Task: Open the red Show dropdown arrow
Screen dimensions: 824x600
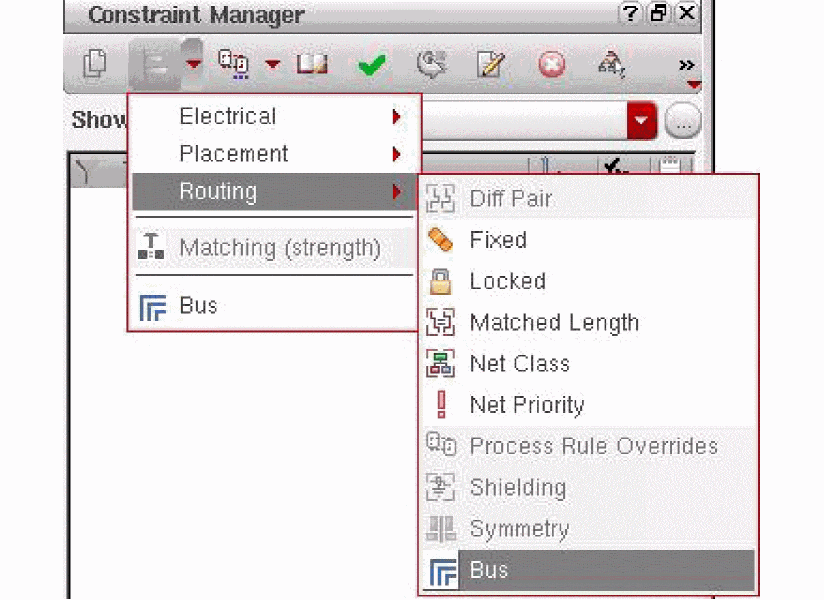Action: click(642, 121)
